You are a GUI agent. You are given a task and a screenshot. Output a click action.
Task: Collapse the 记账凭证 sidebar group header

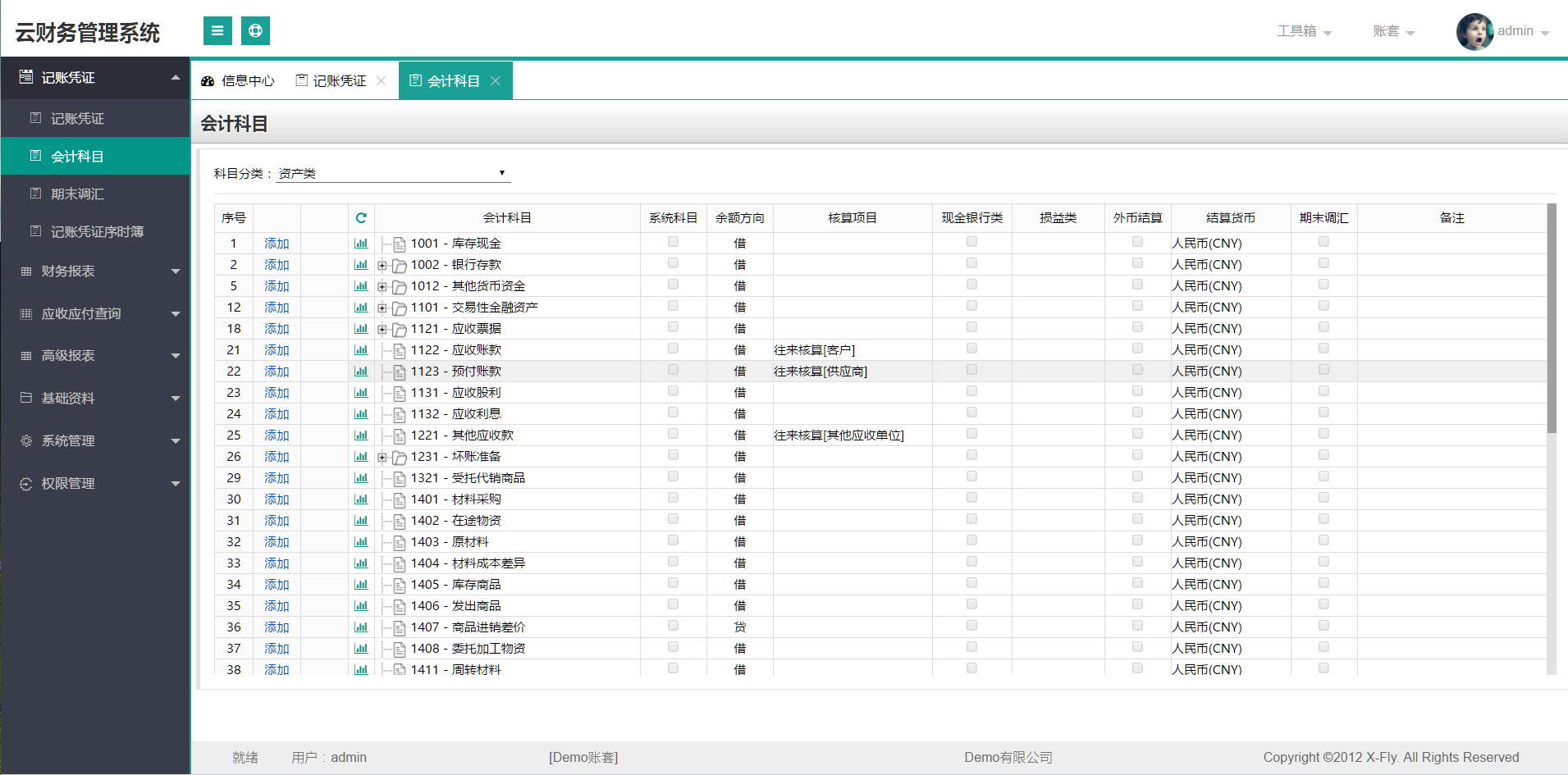[95, 77]
